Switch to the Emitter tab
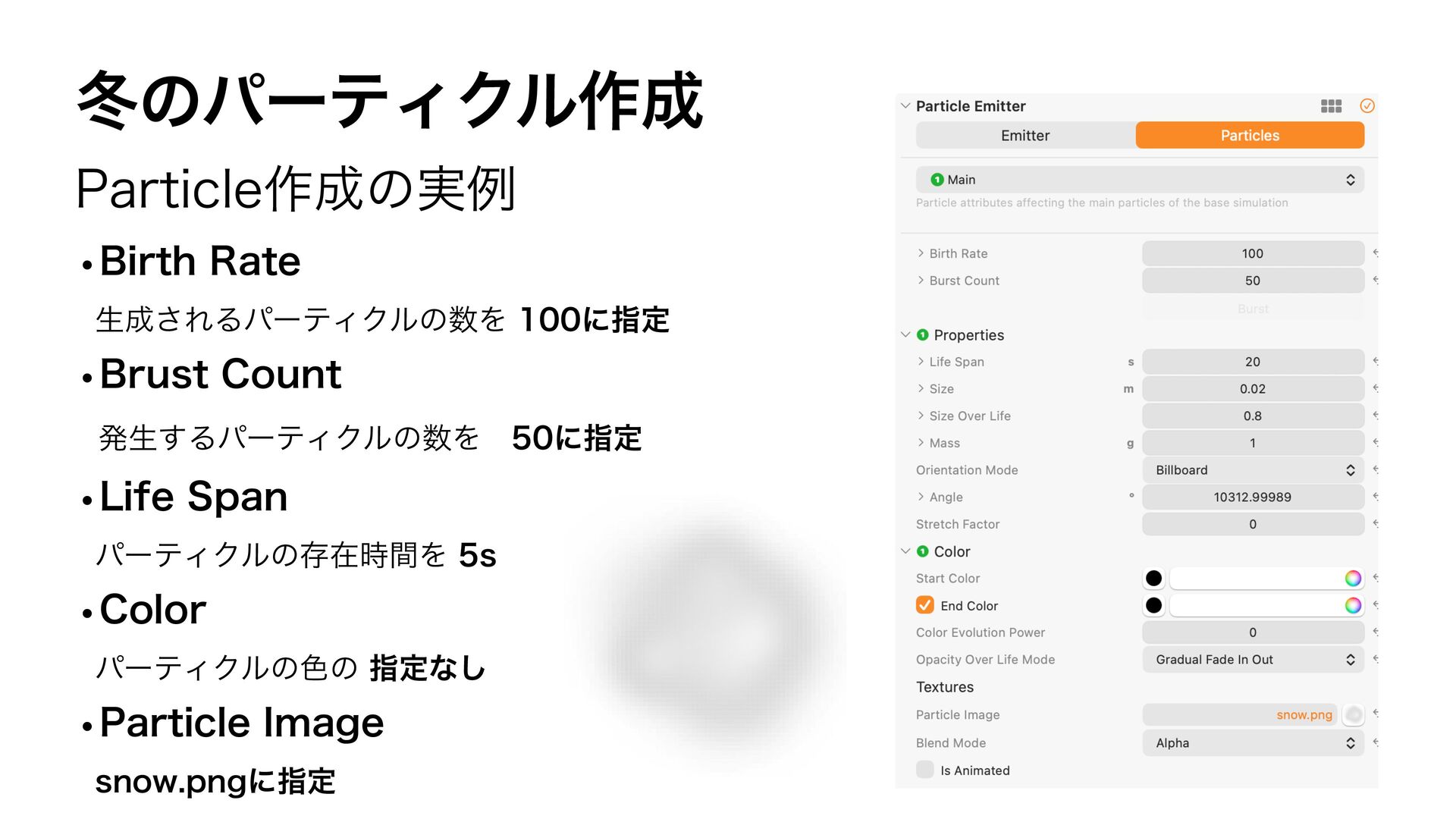Screen dimensions: 1456x819 pyautogui.click(x=1025, y=136)
